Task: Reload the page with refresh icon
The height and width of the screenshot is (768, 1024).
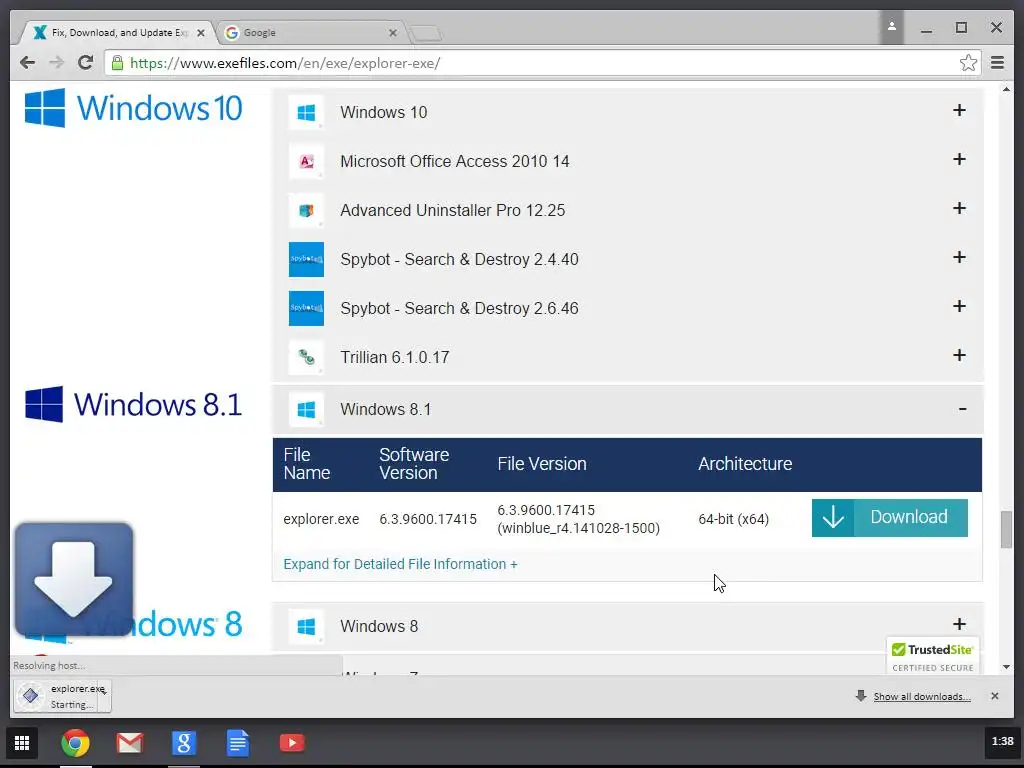Action: 86,63
